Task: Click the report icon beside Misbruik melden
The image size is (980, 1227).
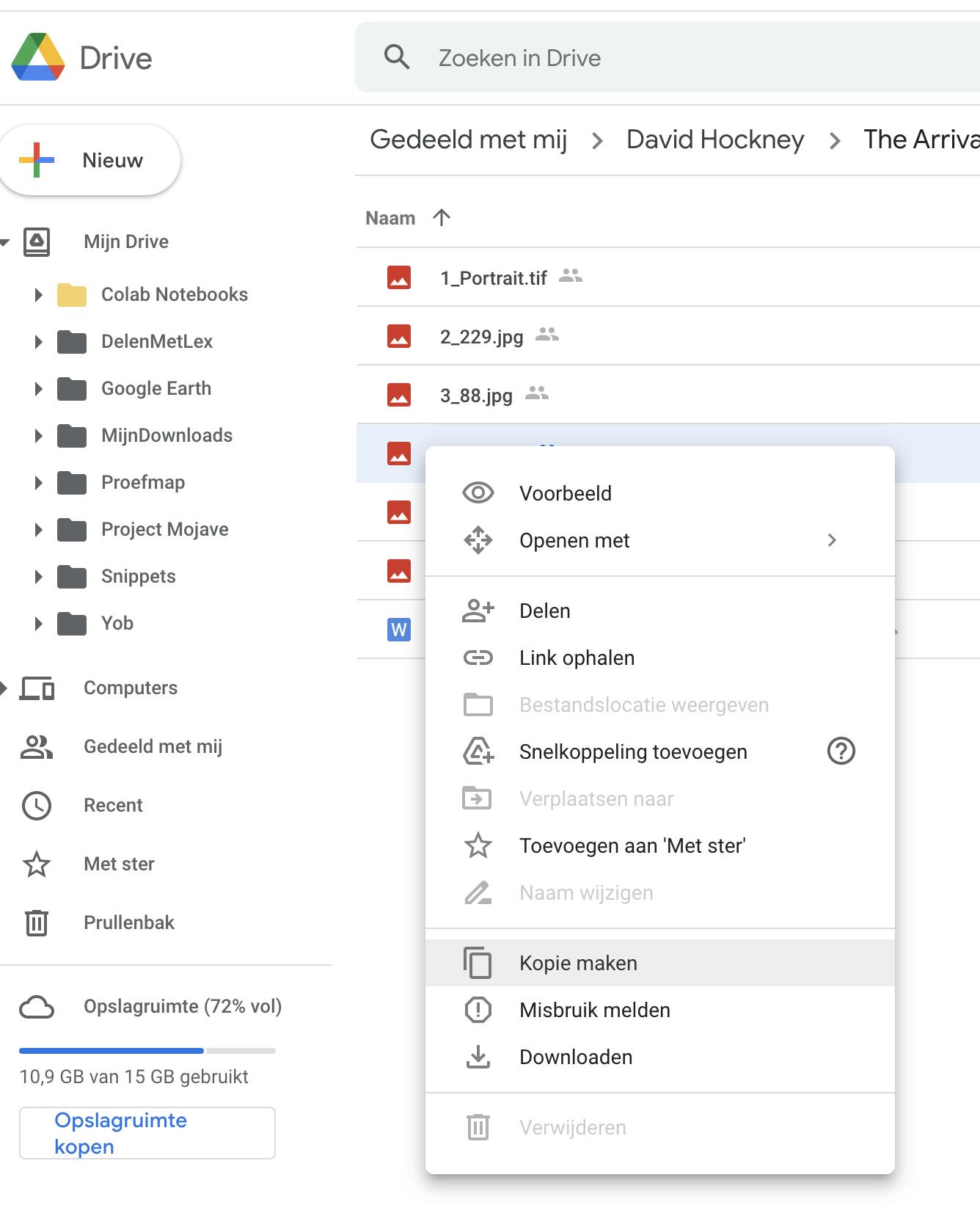Action: pyautogui.click(x=478, y=1010)
